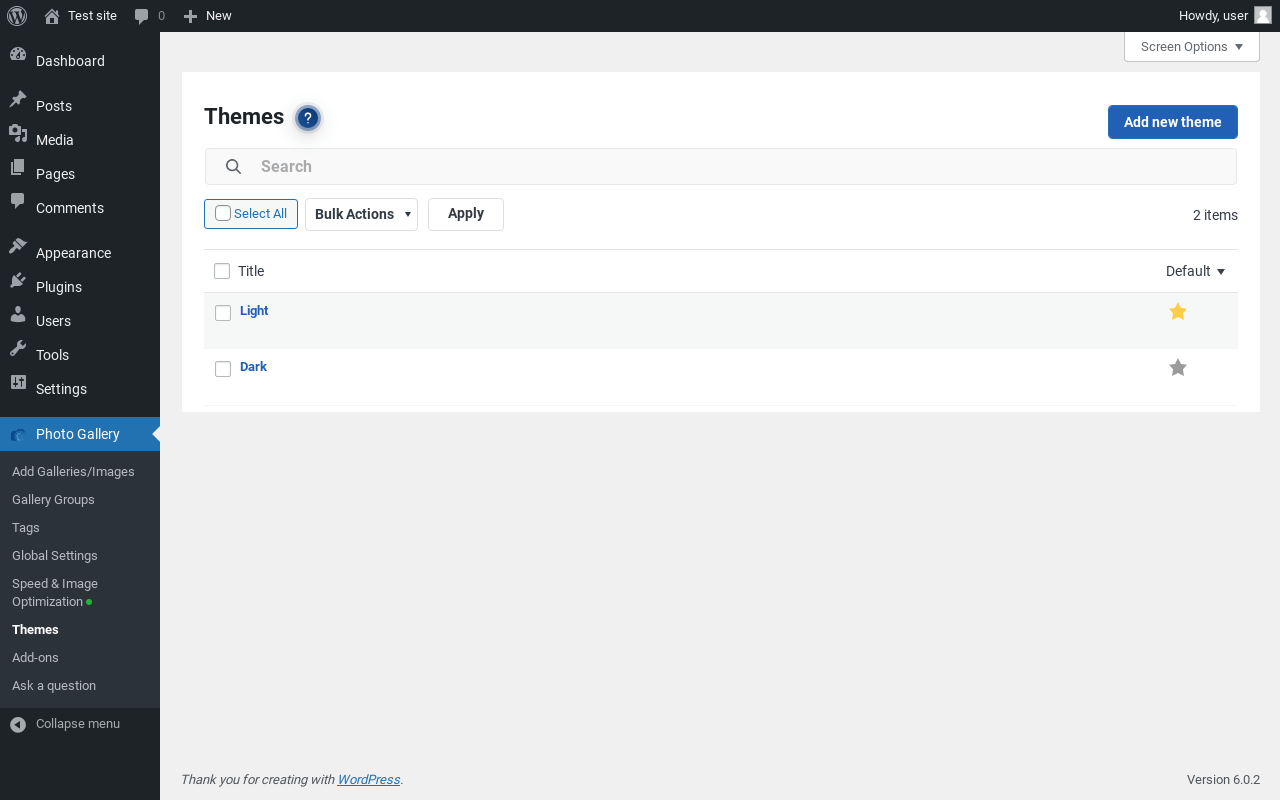Screen dimensions: 1280x800
Task: Toggle the Title header checkbox
Action: (x=222, y=271)
